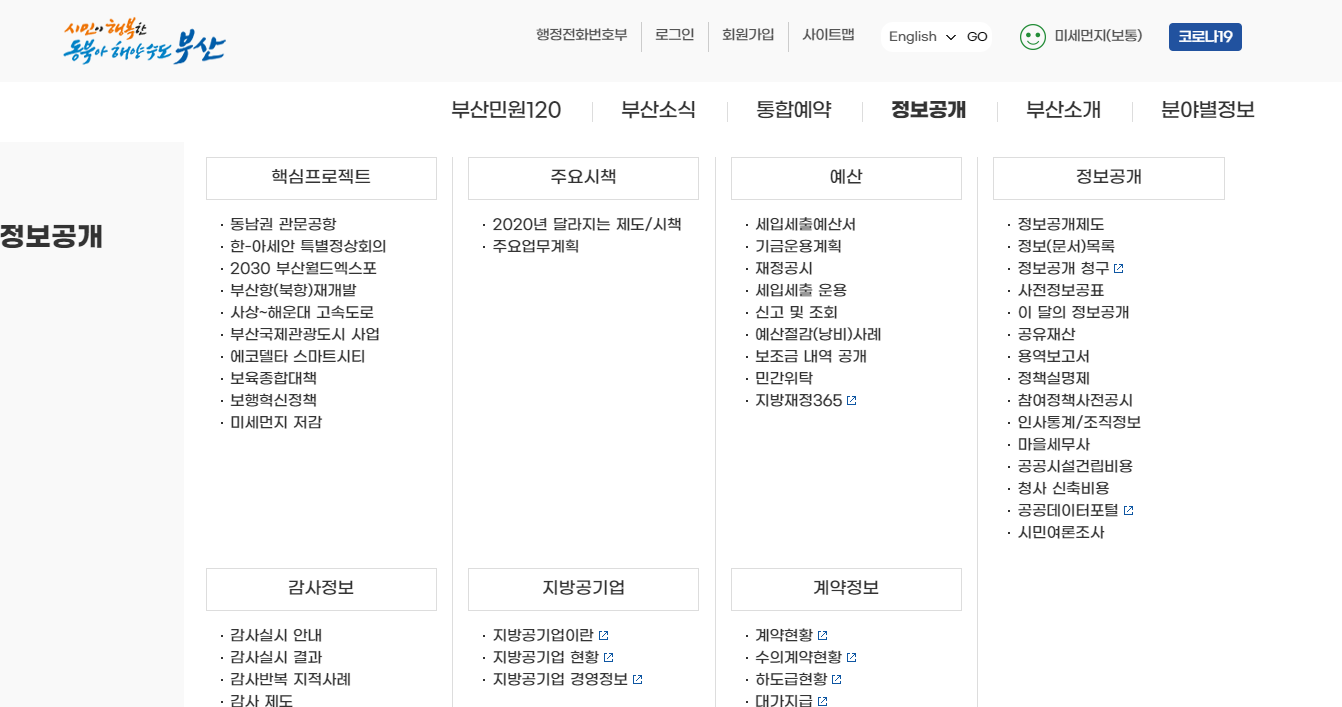The height and width of the screenshot is (707, 1342).
Task: Click the 주요시책 section header
Action: click(583, 178)
